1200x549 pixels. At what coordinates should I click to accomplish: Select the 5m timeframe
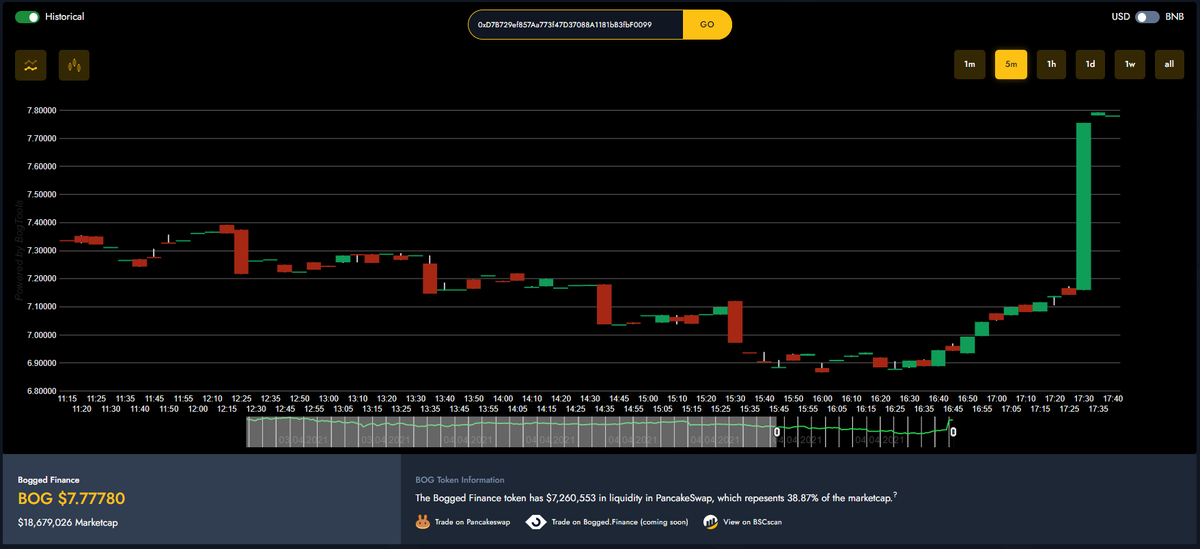1011,64
